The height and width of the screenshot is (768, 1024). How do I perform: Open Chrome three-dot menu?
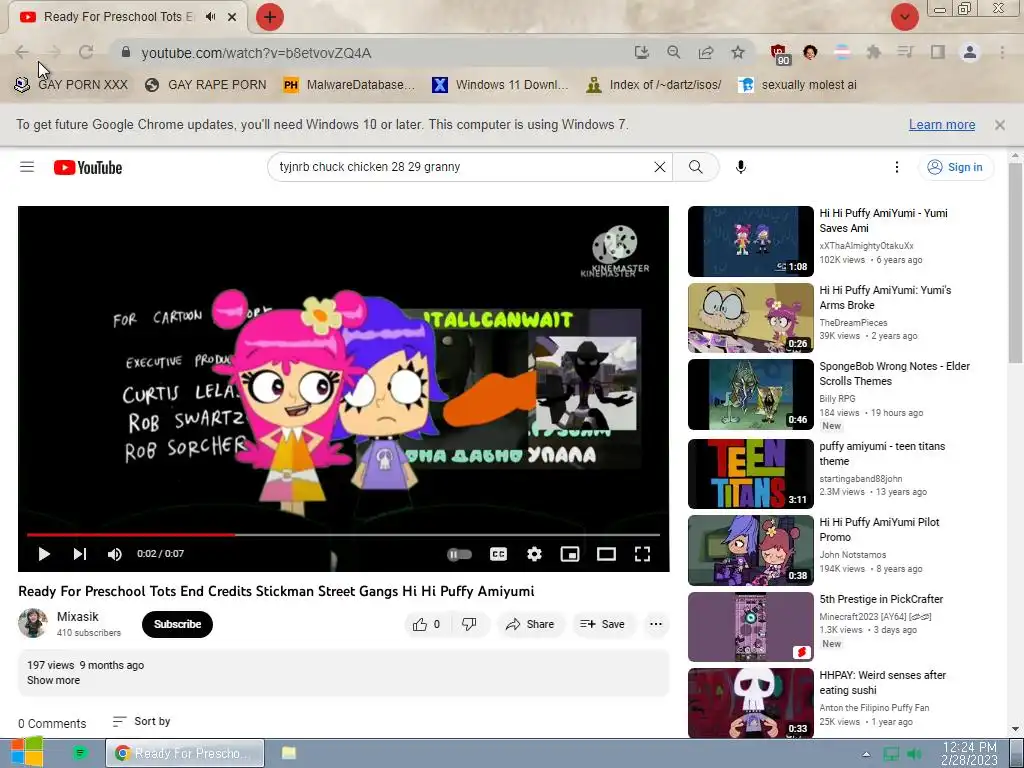[x=1002, y=52]
